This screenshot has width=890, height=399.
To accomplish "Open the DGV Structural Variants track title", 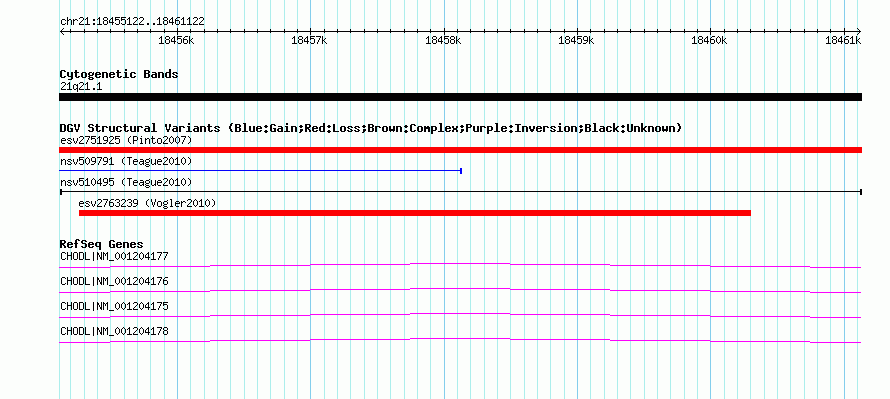I will pos(371,128).
